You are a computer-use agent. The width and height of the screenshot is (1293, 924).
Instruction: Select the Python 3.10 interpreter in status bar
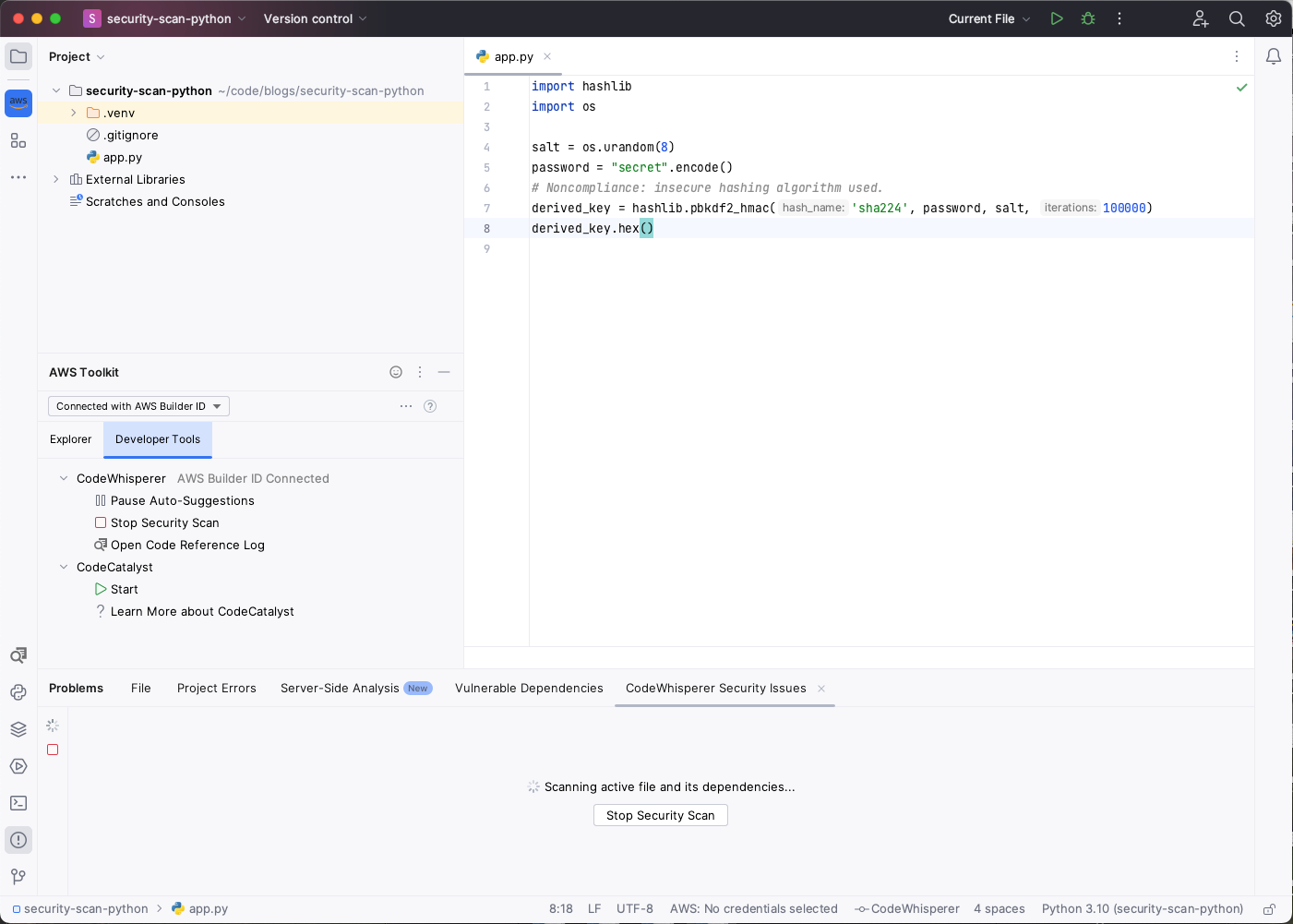point(1143,908)
